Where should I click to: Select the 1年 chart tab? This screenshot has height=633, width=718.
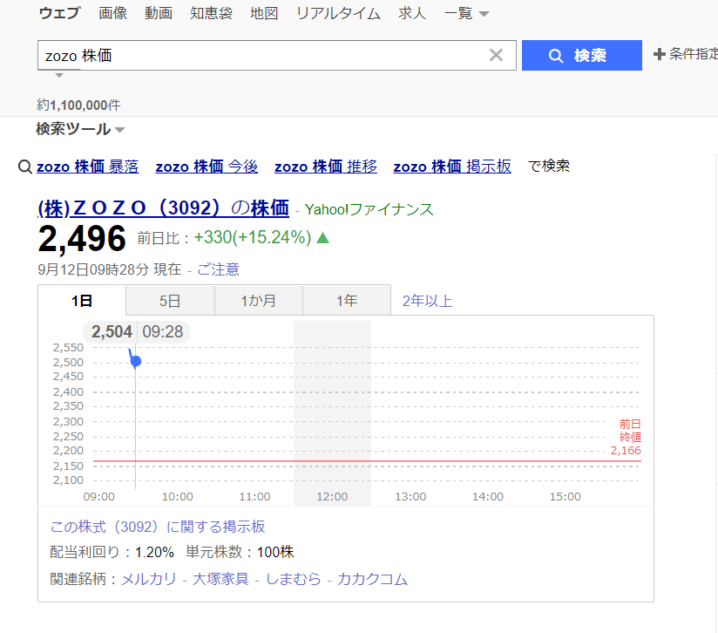tap(346, 301)
